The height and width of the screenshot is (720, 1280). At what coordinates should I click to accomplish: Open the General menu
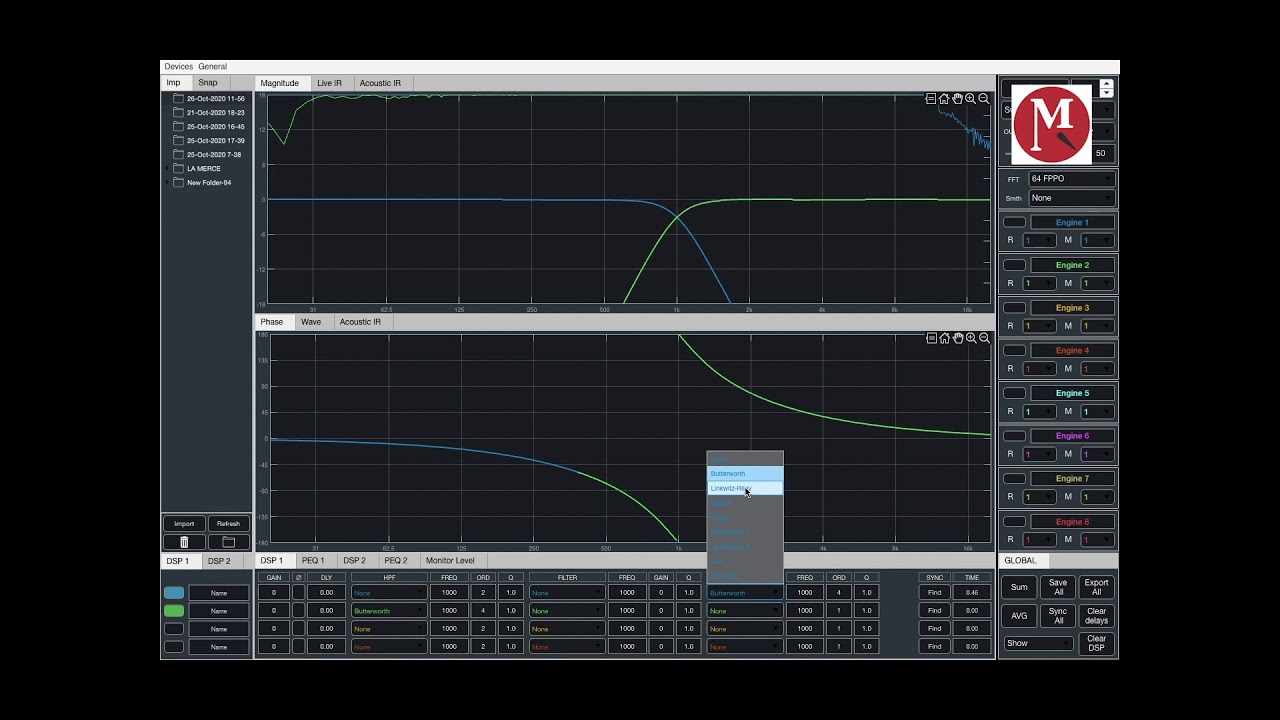(x=212, y=67)
